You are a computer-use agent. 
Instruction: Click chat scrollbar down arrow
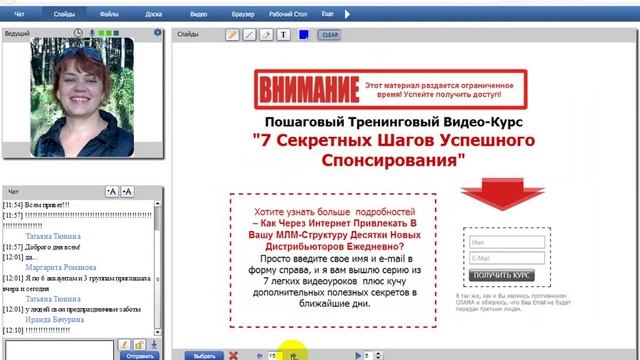158,332
